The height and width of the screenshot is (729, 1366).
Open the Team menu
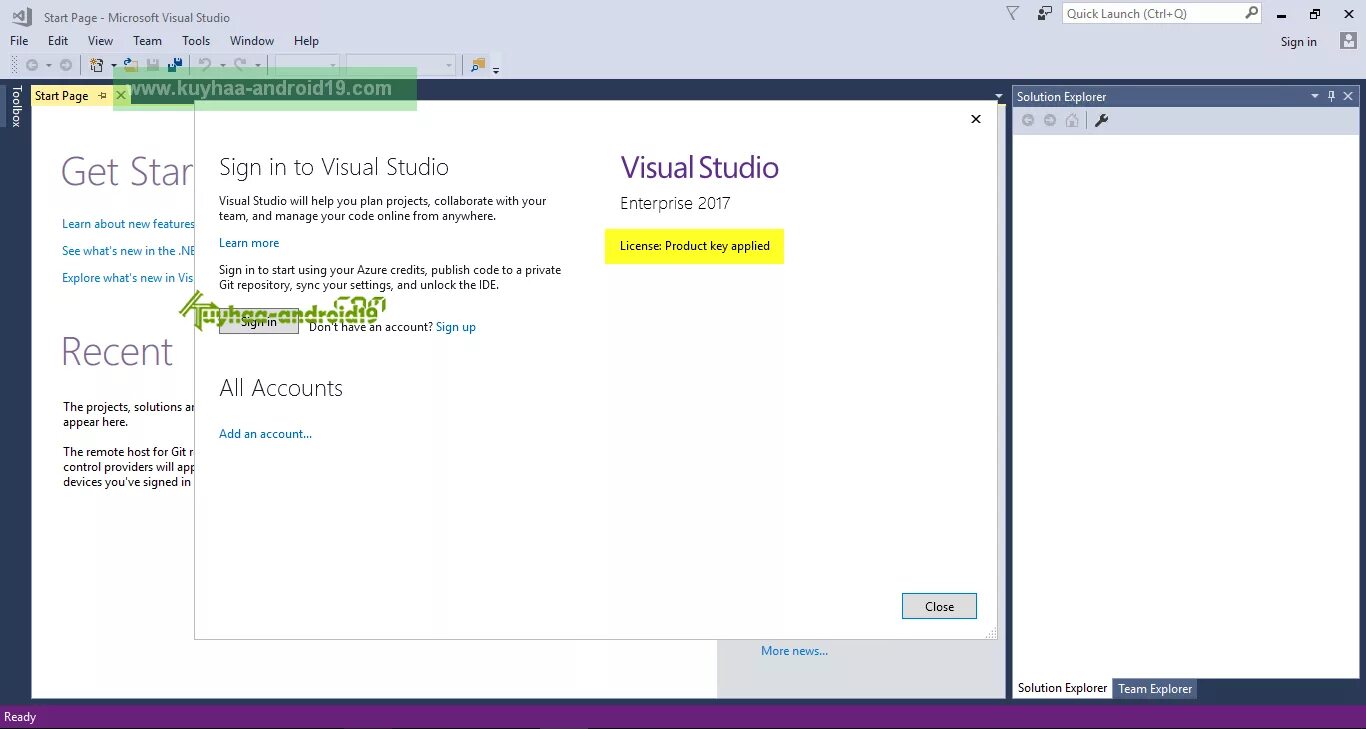tap(147, 41)
